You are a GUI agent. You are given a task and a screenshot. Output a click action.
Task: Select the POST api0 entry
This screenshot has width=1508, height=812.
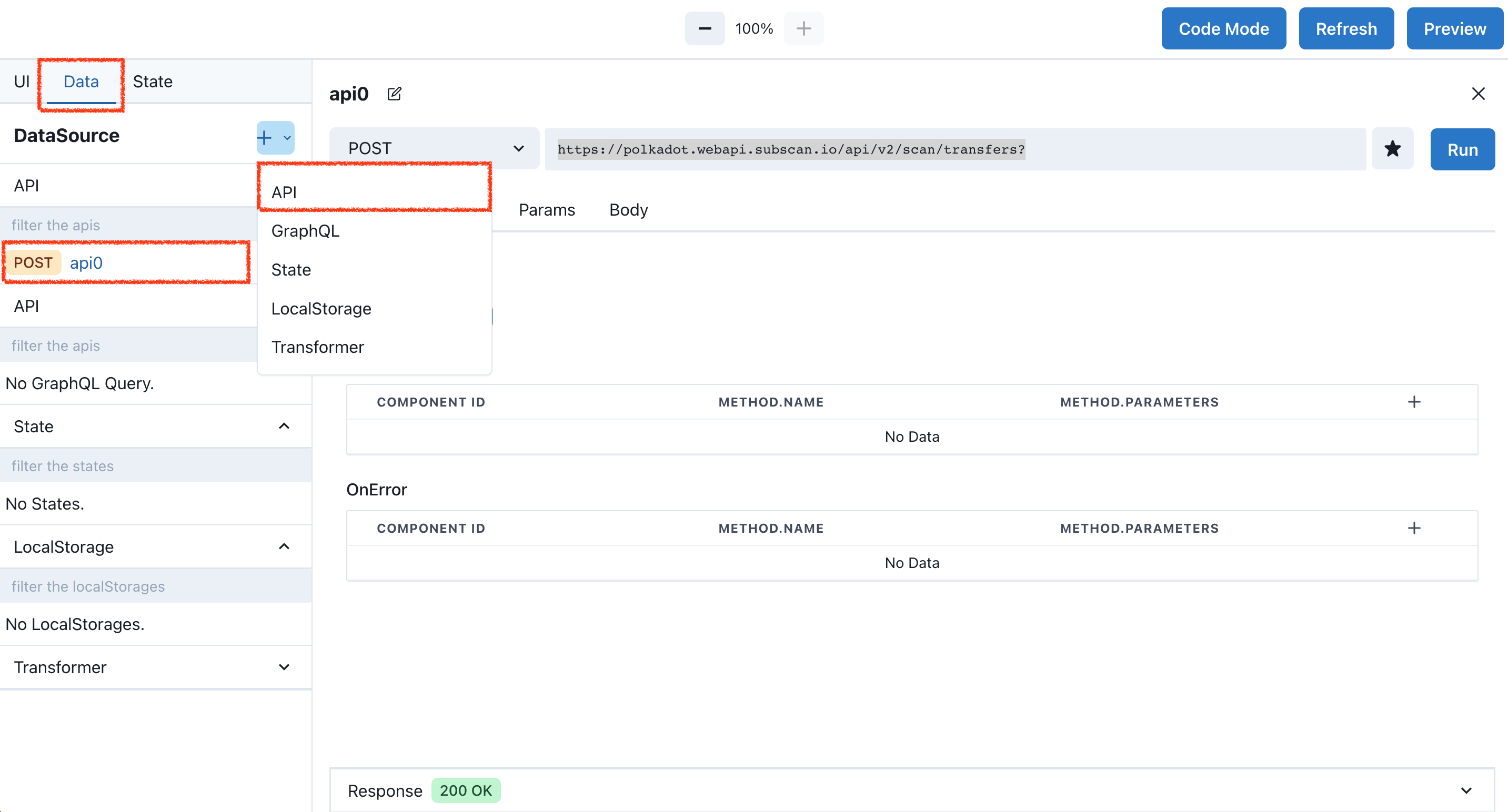tap(126, 262)
